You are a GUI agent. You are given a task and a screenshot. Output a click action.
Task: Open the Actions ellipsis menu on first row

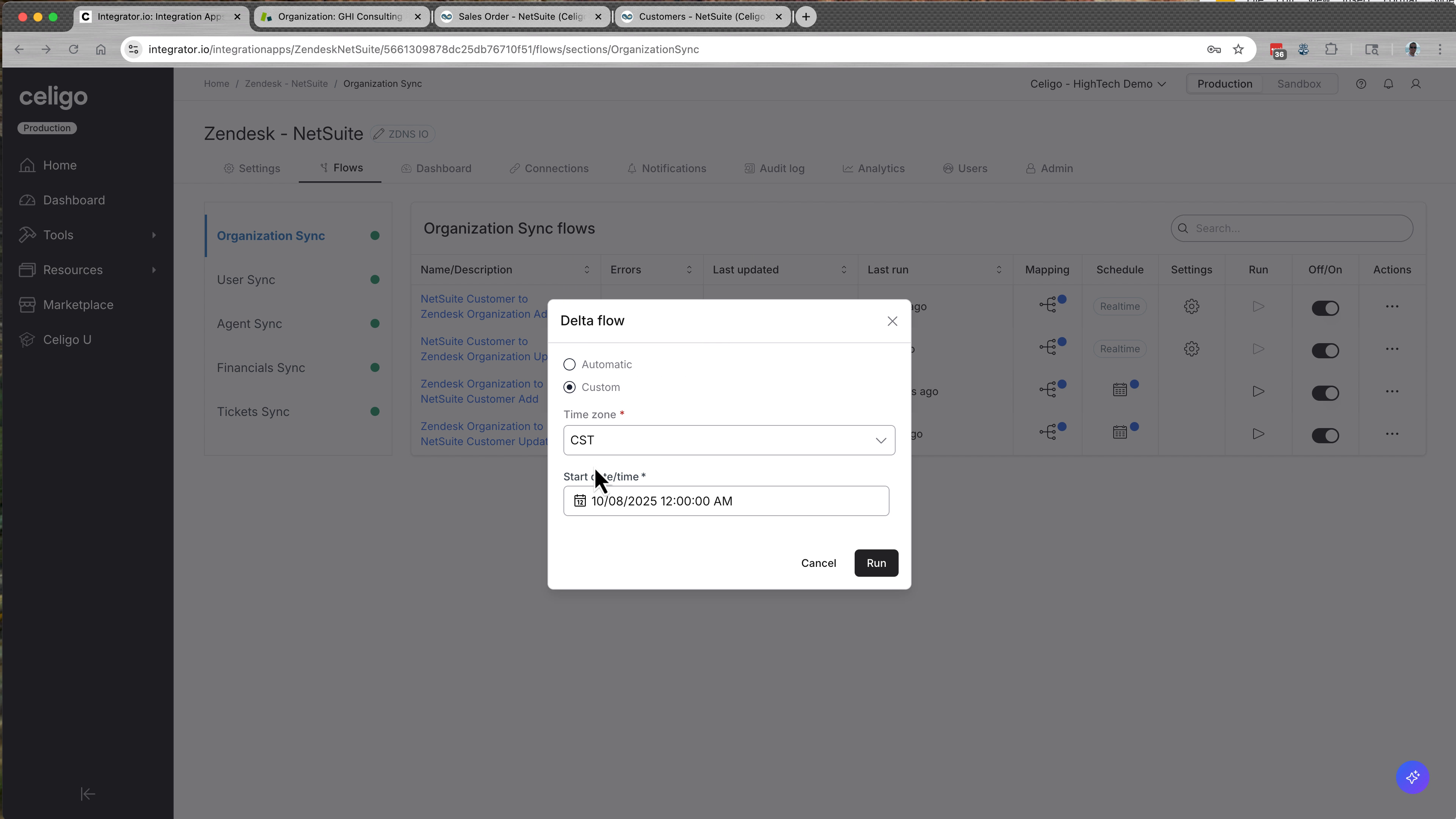coord(1393,306)
